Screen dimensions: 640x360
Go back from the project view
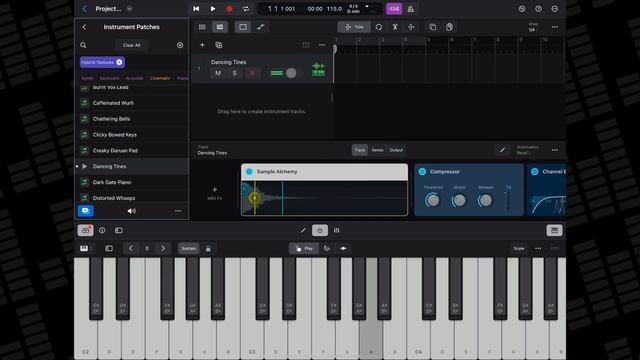84,9
